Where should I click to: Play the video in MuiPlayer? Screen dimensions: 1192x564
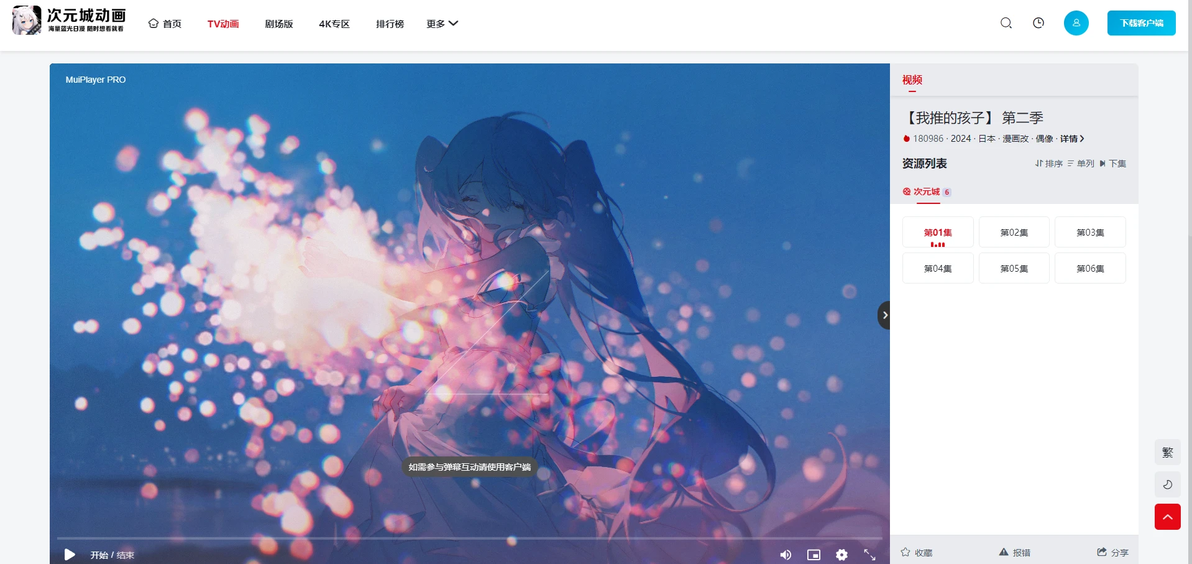pyautogui.click(x=69, y=554)
